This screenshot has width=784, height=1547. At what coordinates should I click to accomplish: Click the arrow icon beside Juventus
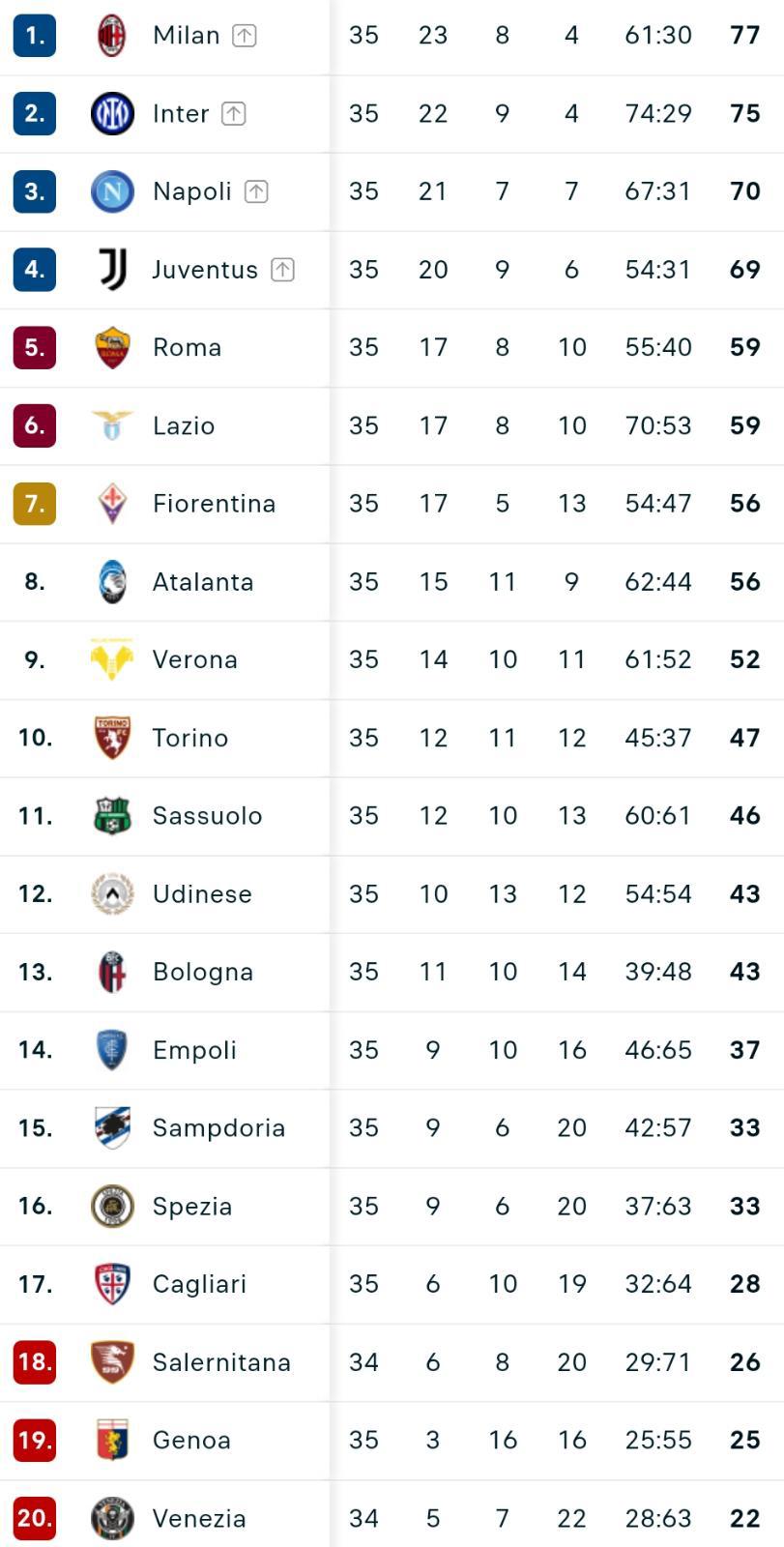(x=282, y=270)
